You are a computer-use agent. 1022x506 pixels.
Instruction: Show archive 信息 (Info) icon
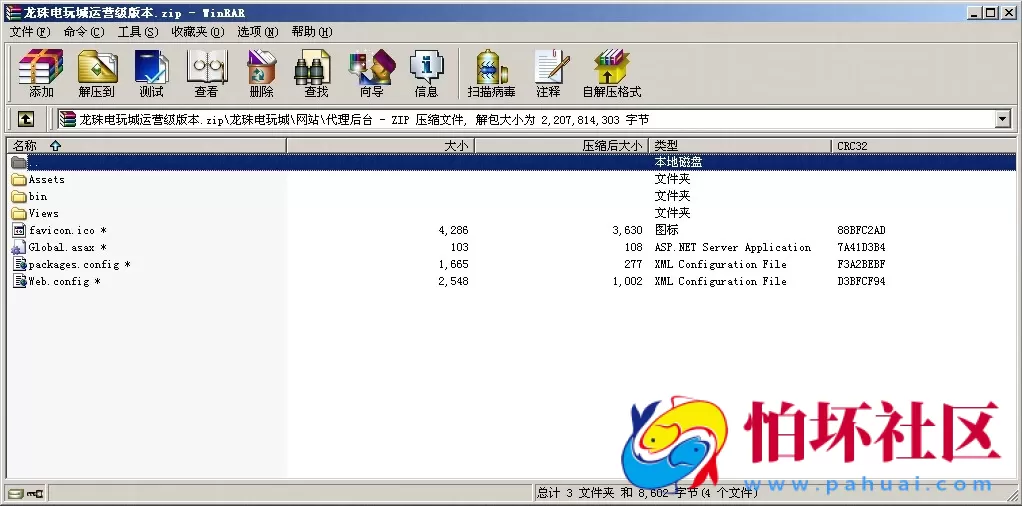[426, 73]
